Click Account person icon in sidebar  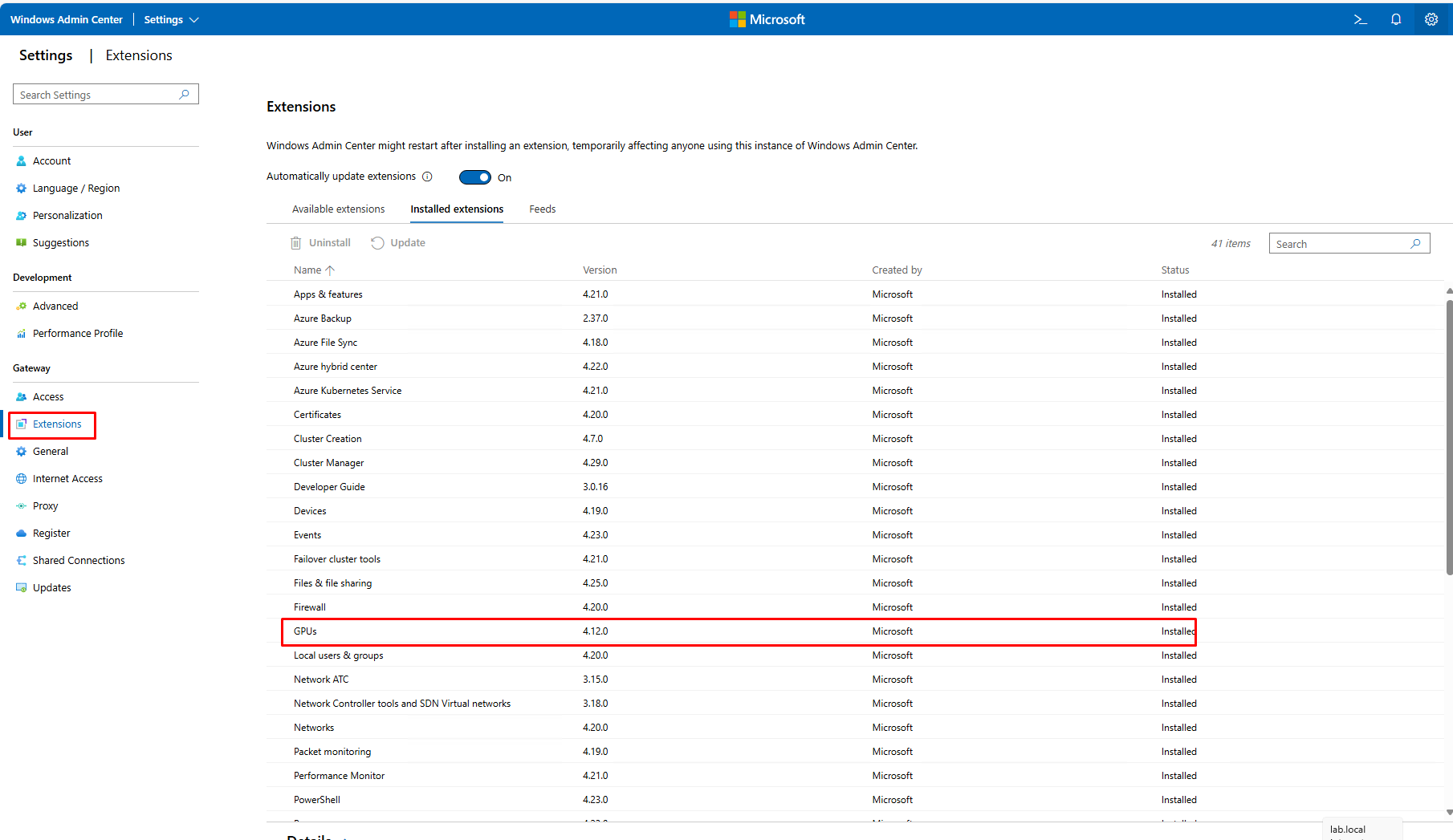22,161
